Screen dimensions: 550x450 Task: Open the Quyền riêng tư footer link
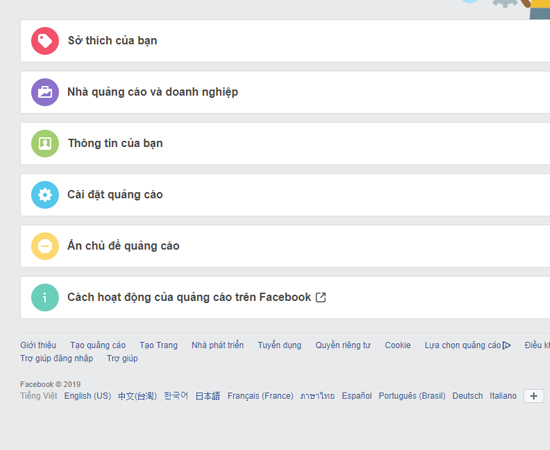(343, 345)
